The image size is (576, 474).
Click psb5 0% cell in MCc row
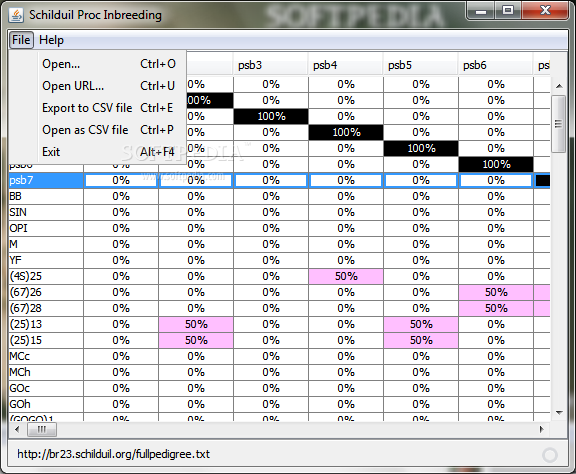421,356
